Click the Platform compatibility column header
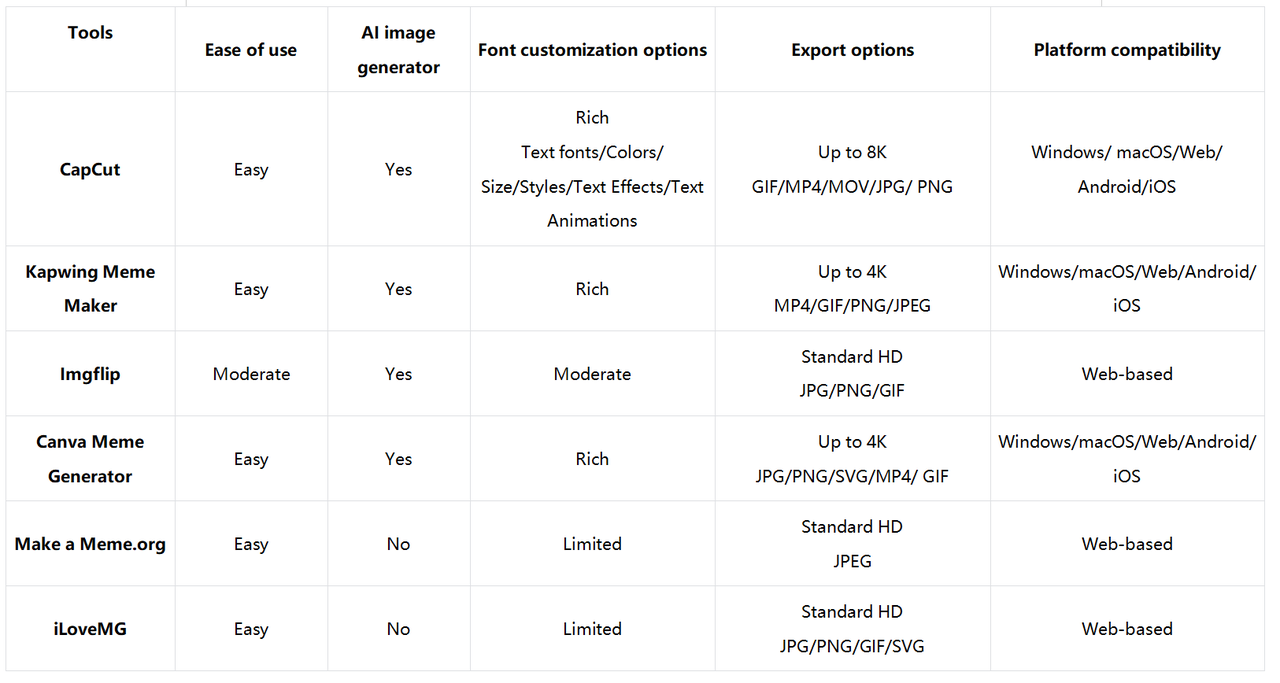The image size is (1280, 683). pos(1127,50)
